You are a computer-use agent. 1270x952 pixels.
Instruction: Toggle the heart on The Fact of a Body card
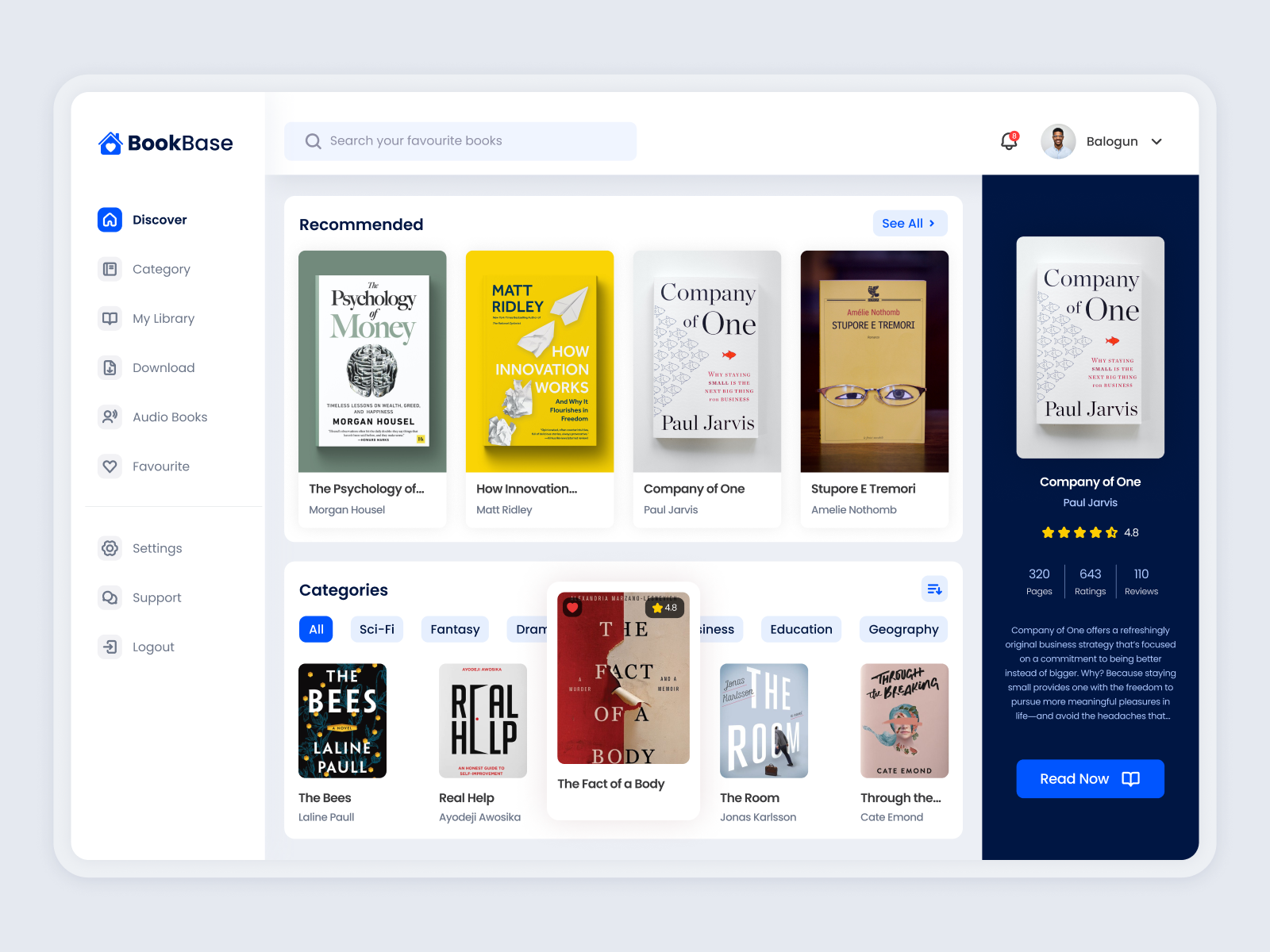coord(571,607)
